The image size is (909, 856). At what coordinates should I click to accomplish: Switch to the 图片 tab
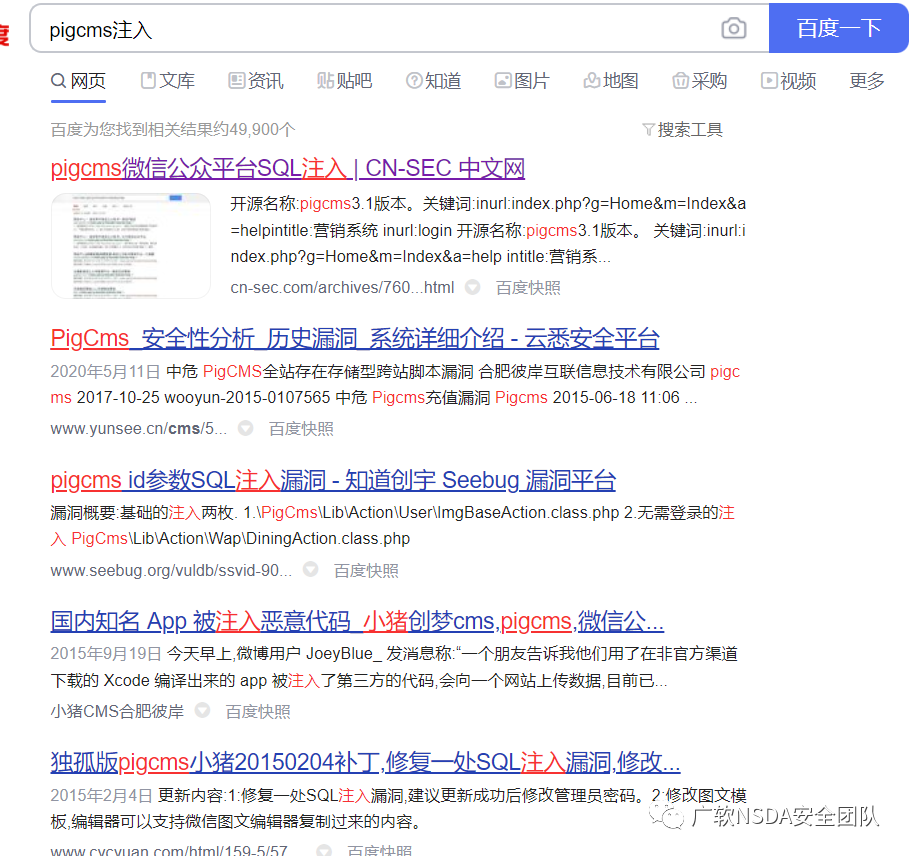(x=522, y=81)
